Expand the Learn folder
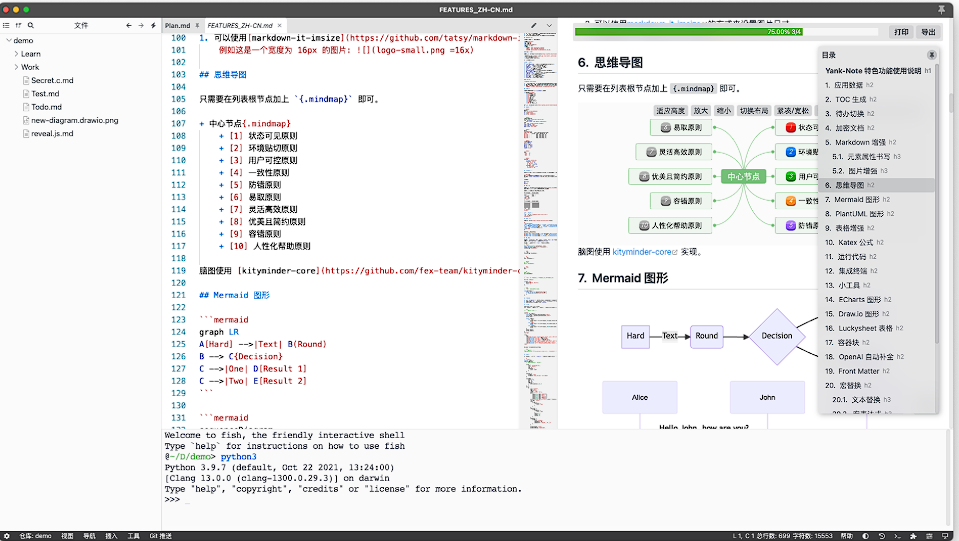The width and height of the screenshot is (959, 541). [x=17, y=54]
